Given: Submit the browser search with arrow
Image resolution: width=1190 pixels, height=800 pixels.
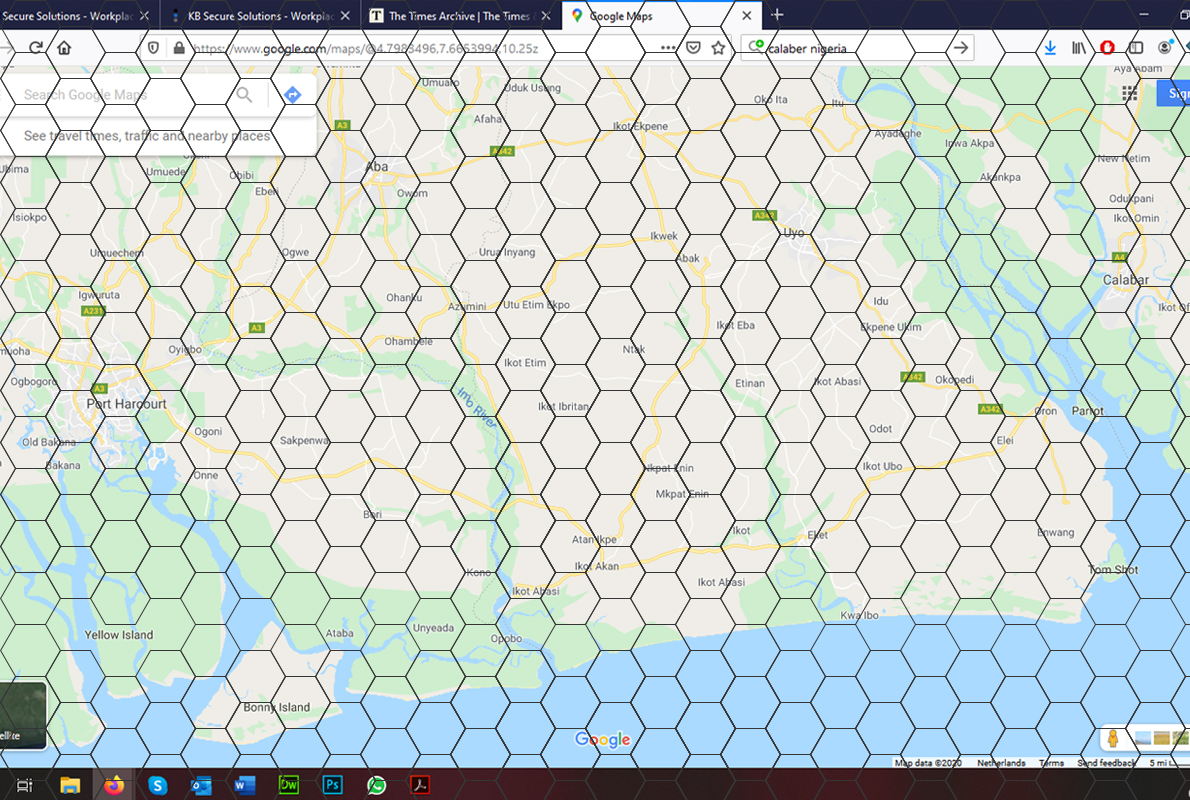Looking at the screenshot, I should coord(961,48).
